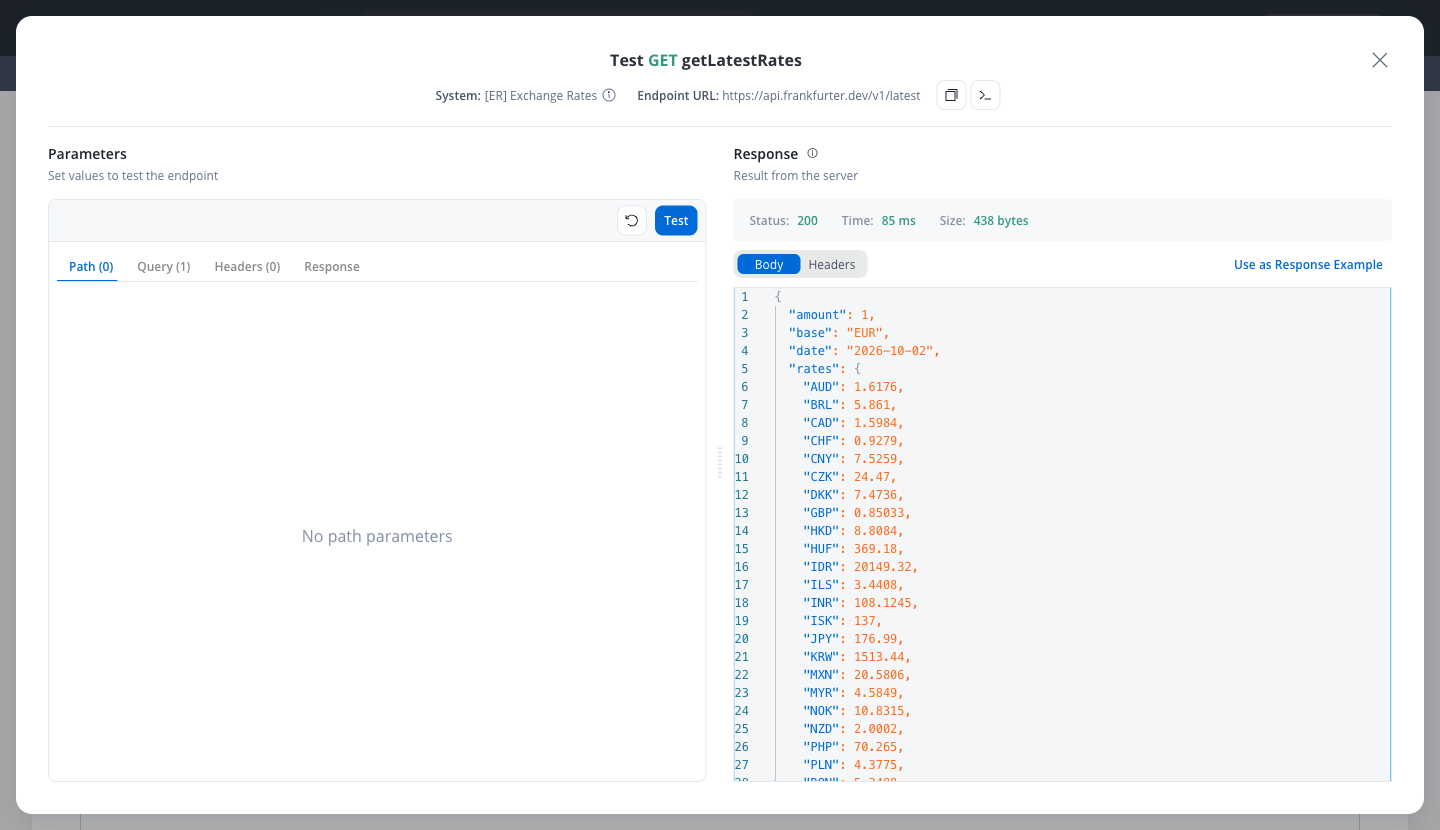Click the "IDR": 20149.32 rate line
Image resolution: width=1440 pixels, height=830 pixels.
(x=860, y=567)
